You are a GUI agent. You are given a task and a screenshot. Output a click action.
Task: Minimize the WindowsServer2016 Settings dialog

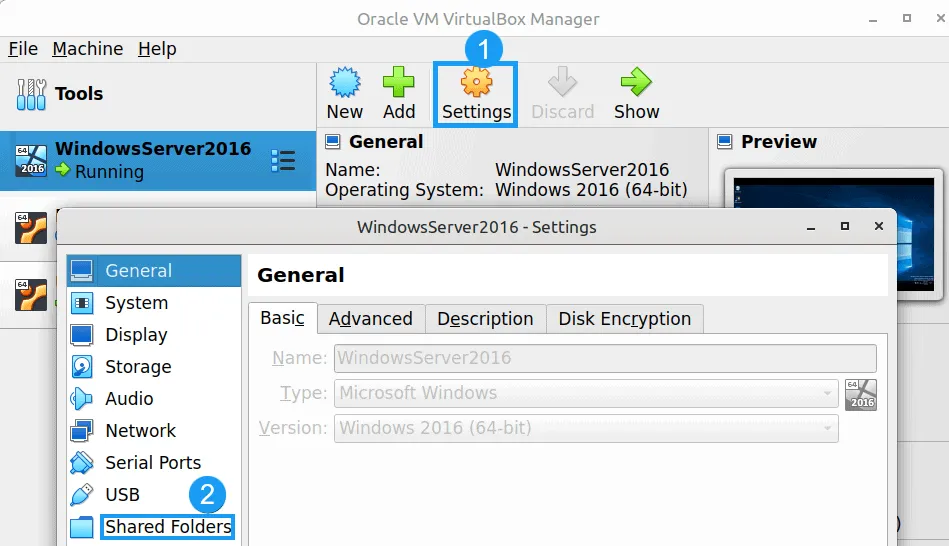tap(811, 227)
